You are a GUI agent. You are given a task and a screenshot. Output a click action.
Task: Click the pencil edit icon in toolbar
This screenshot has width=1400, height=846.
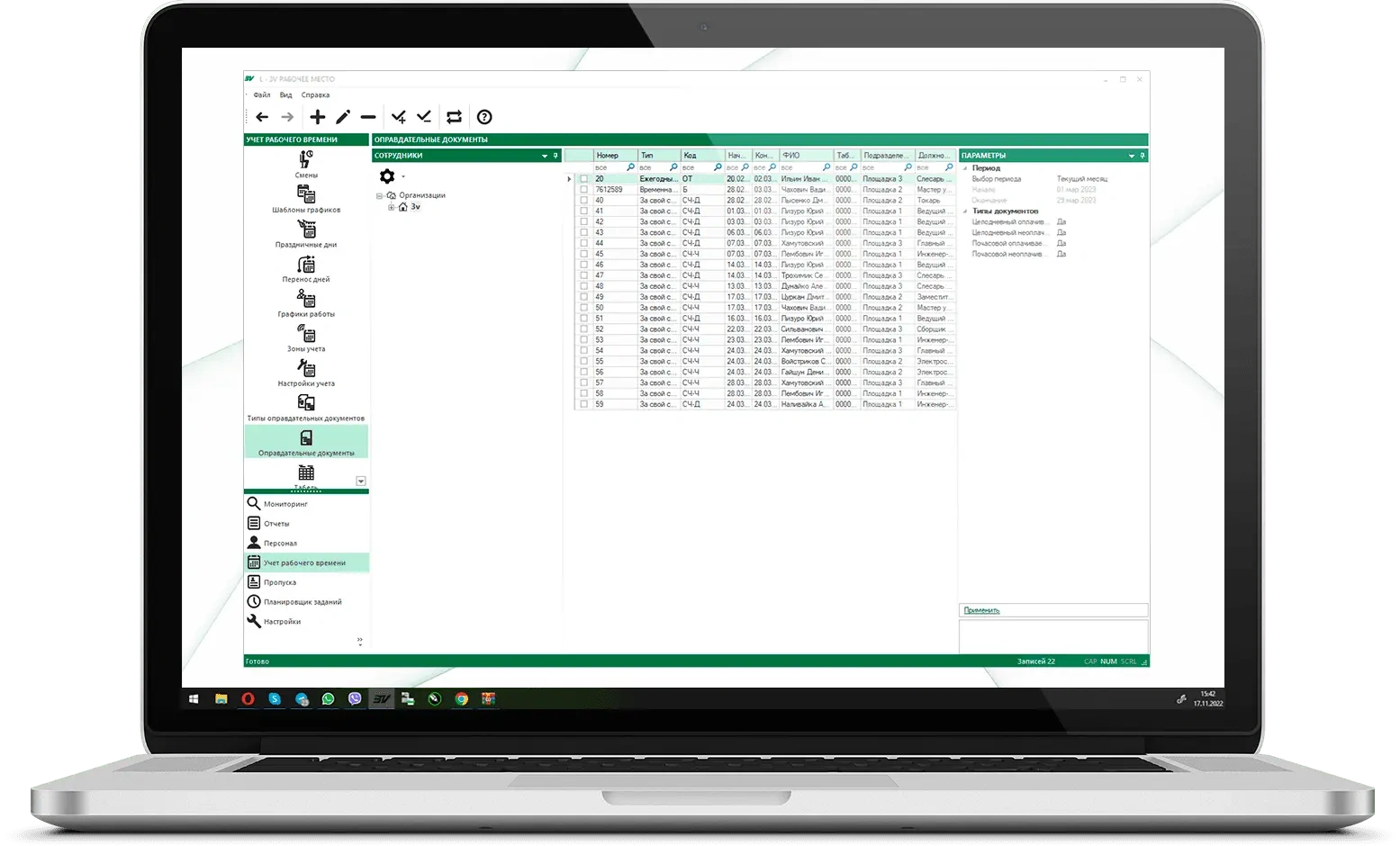(x=343, y=117)
